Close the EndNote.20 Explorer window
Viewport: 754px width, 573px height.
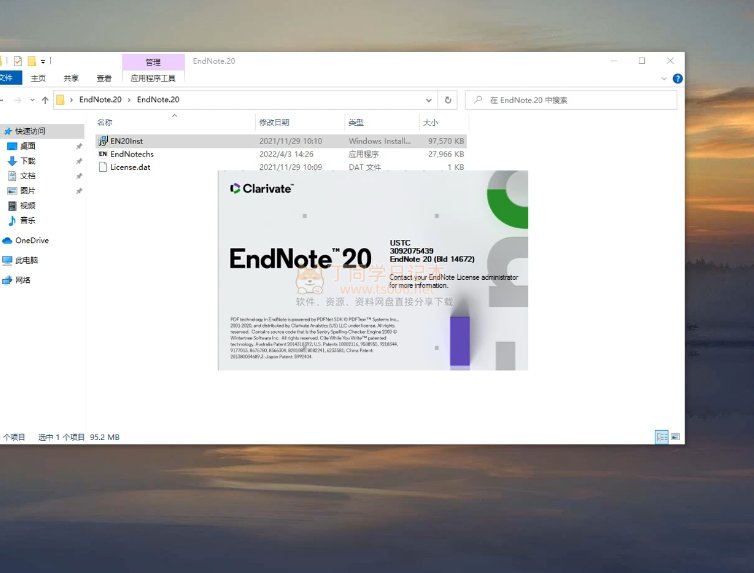pyautogui.click(x=670, y=61)
